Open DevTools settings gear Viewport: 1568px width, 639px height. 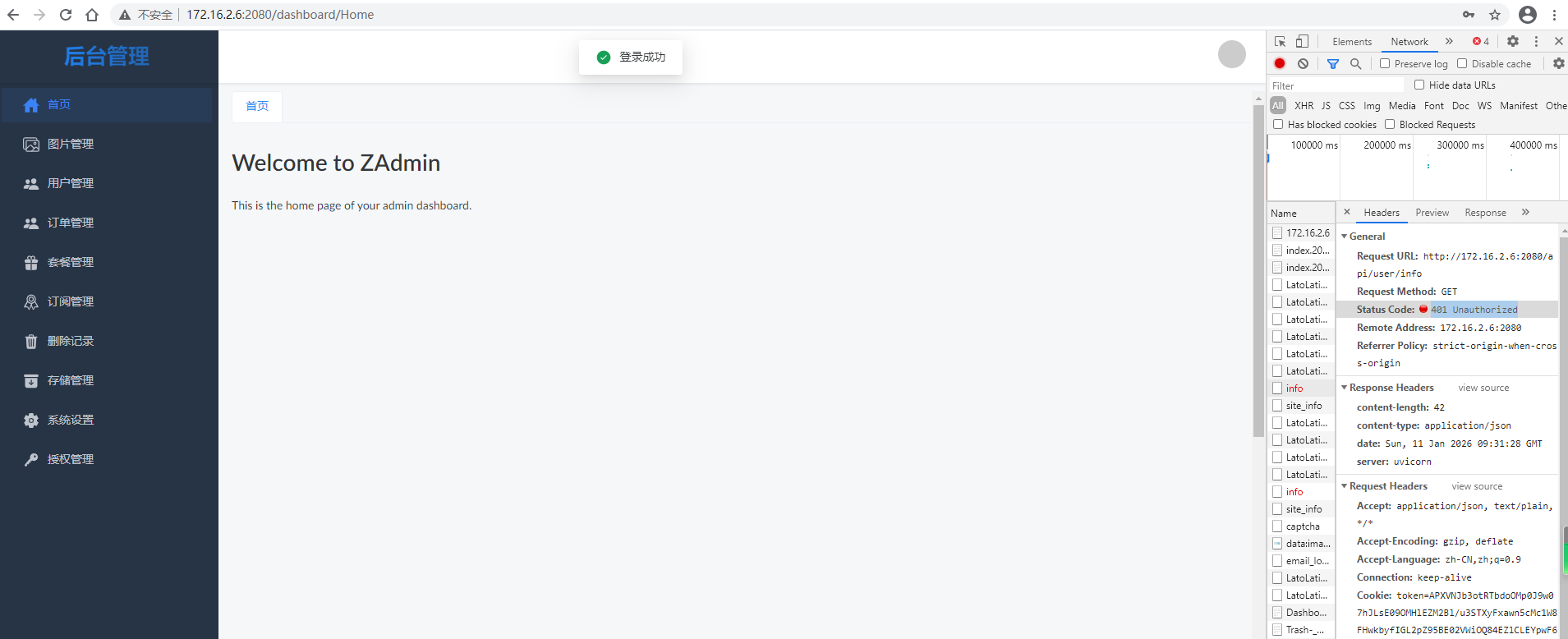point(1513,41)
